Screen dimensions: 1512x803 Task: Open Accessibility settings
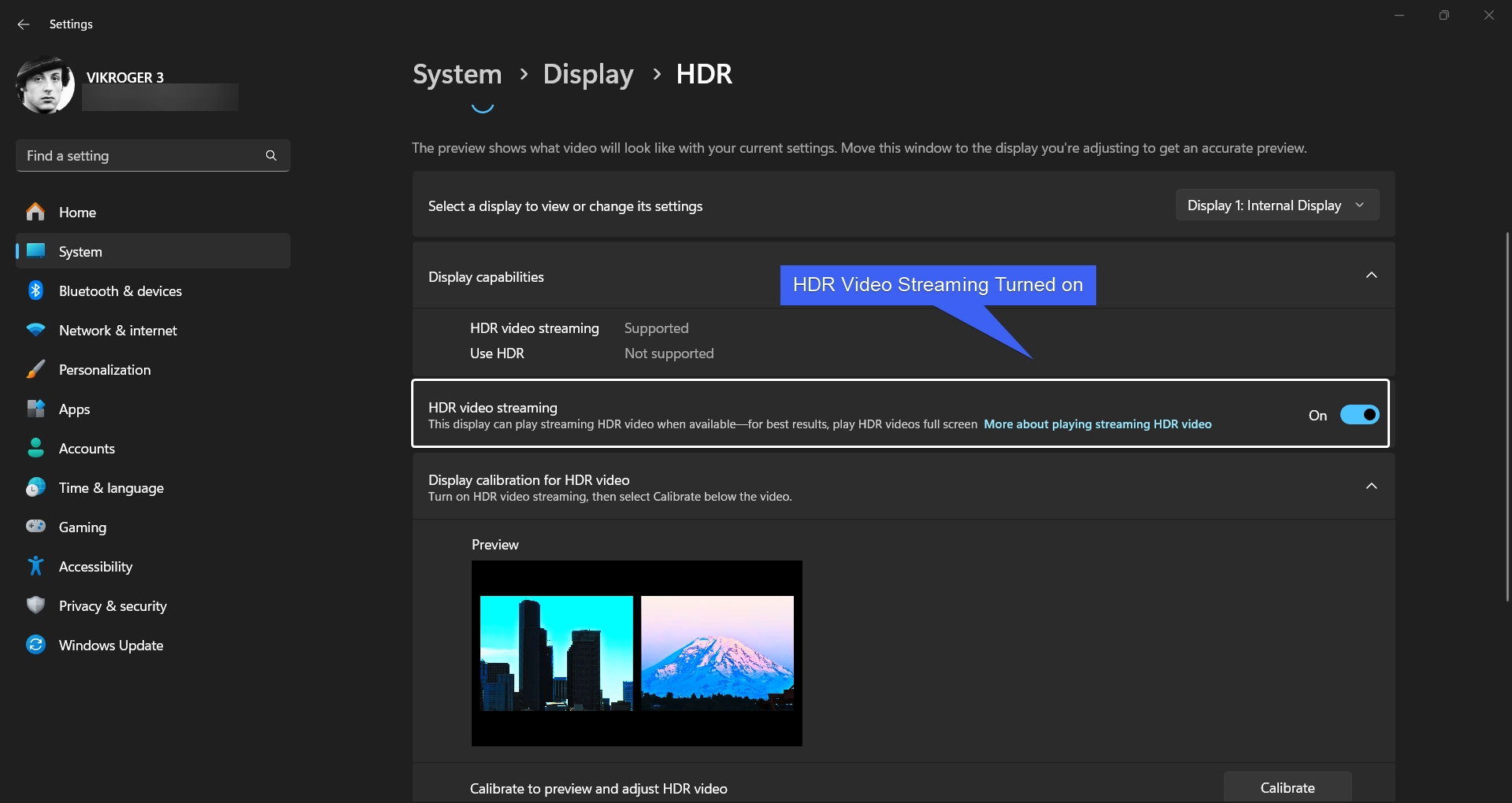[153, 566]
